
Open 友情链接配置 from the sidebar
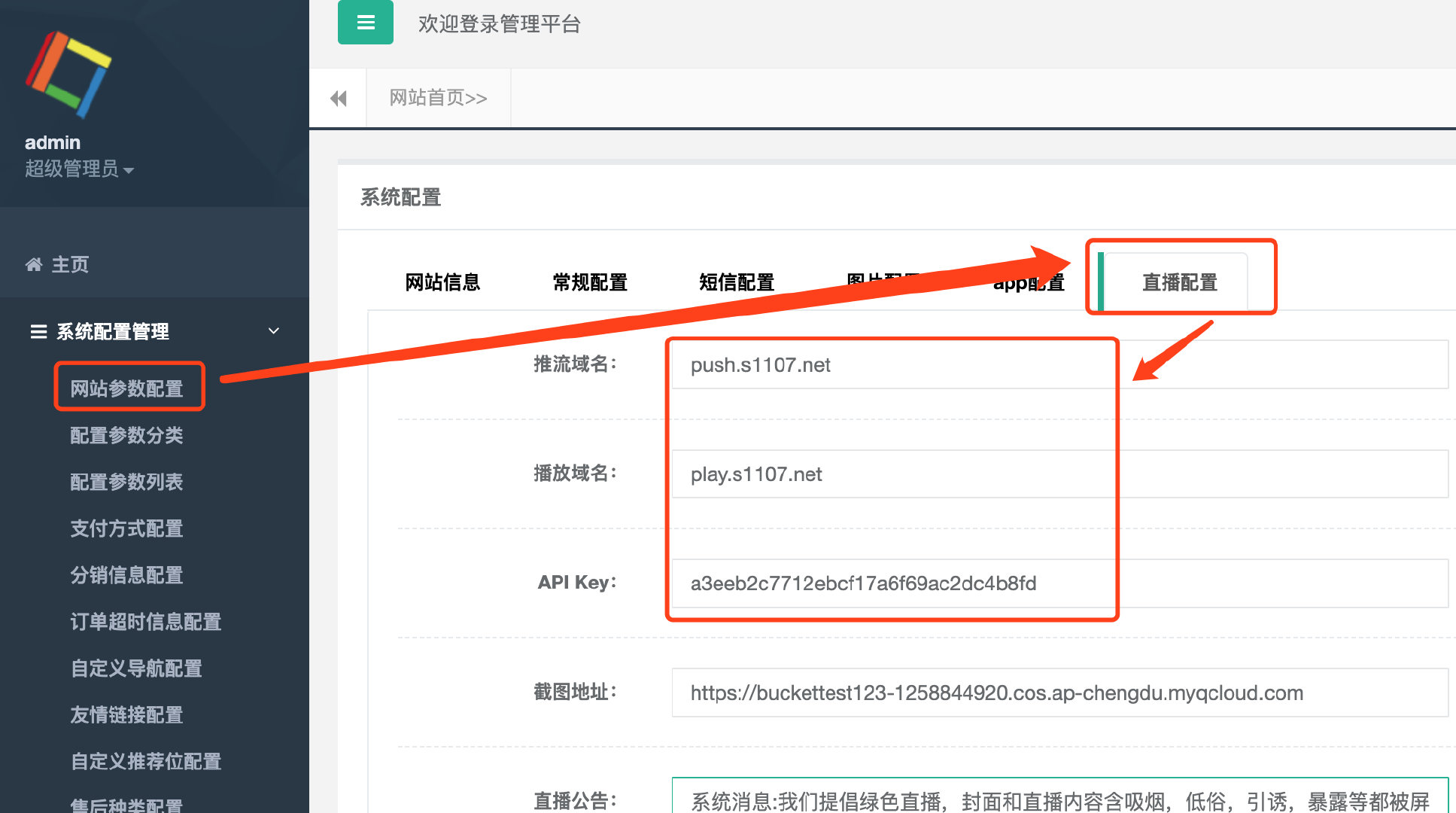coord(126,715)
